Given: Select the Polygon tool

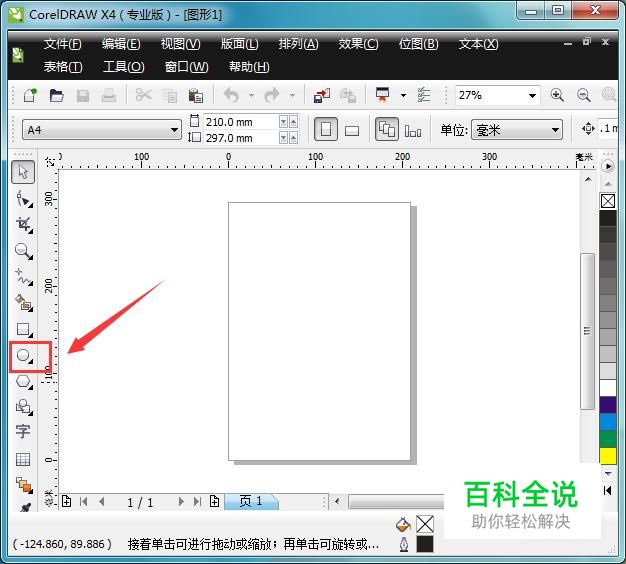Looking at the screenshot, I should pyautogui.click(x=24, y=382).
